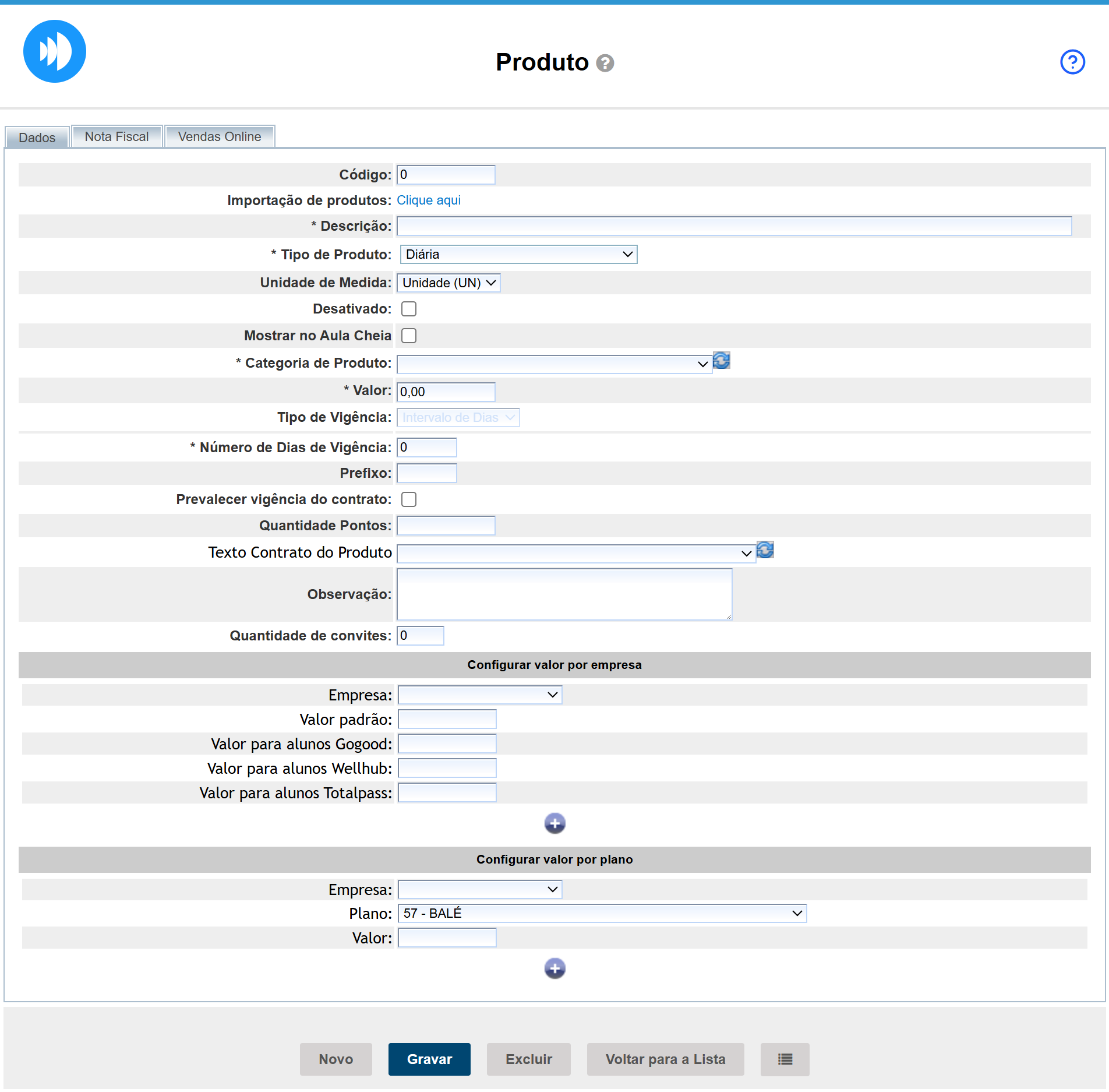Check the Desativado checkbox

click(x=409, y=309)
